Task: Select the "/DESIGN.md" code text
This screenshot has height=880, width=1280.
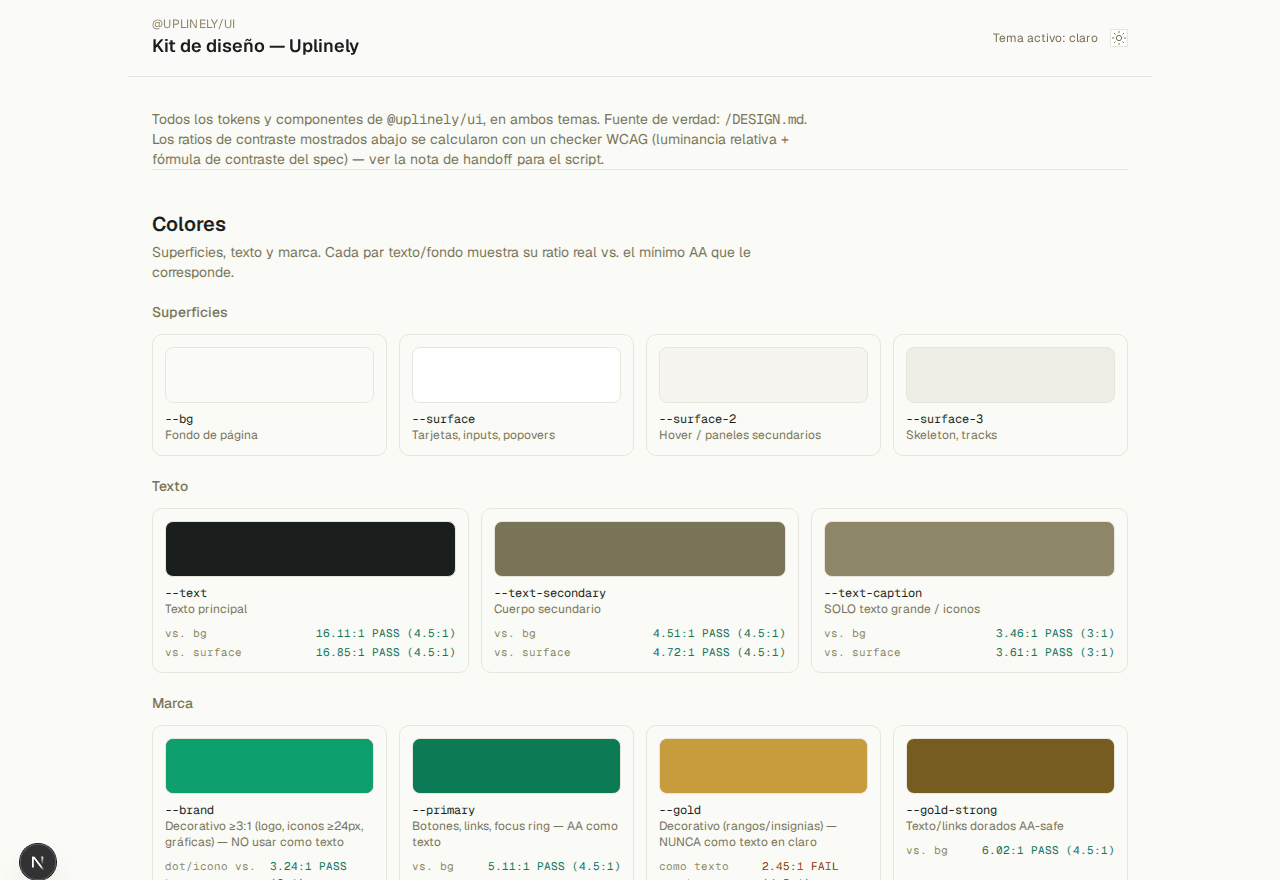Action: (x=763, y=119)
